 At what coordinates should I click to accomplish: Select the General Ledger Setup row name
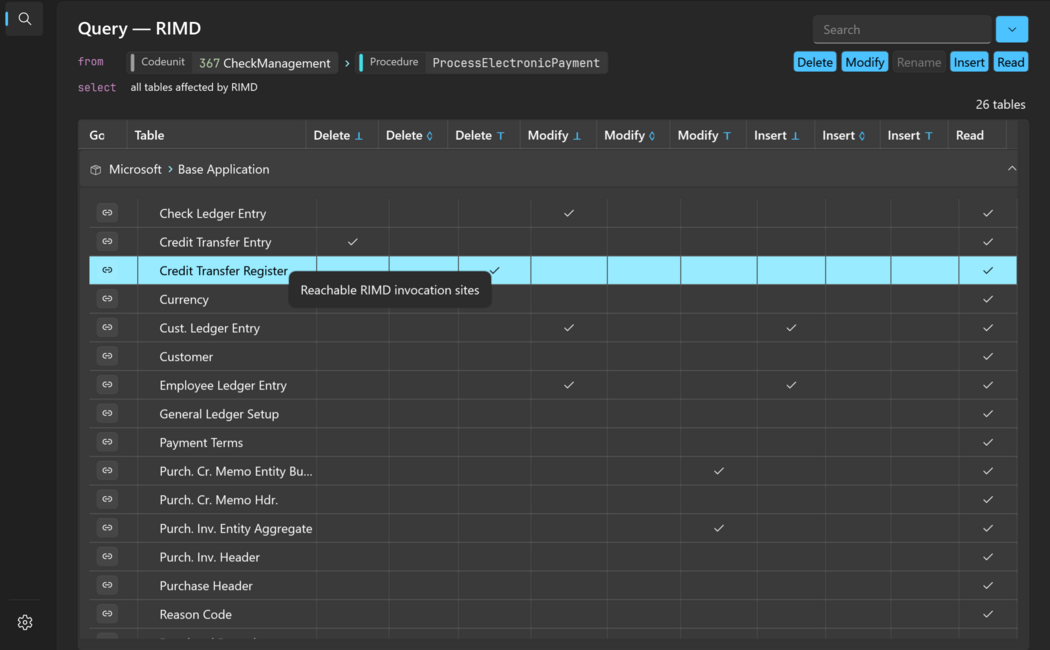click(218, 414)
